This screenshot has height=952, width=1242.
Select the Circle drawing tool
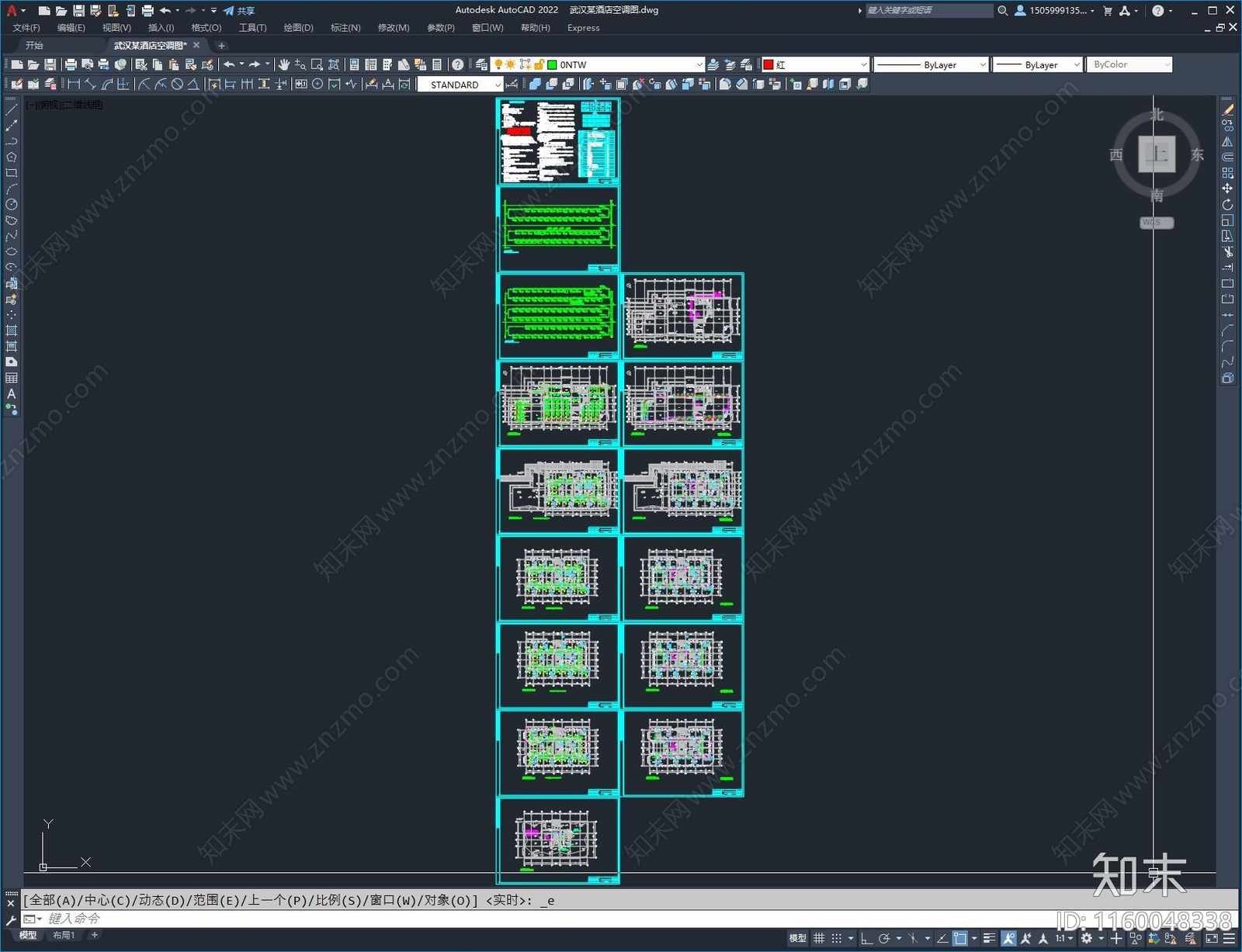coord(11,205)
